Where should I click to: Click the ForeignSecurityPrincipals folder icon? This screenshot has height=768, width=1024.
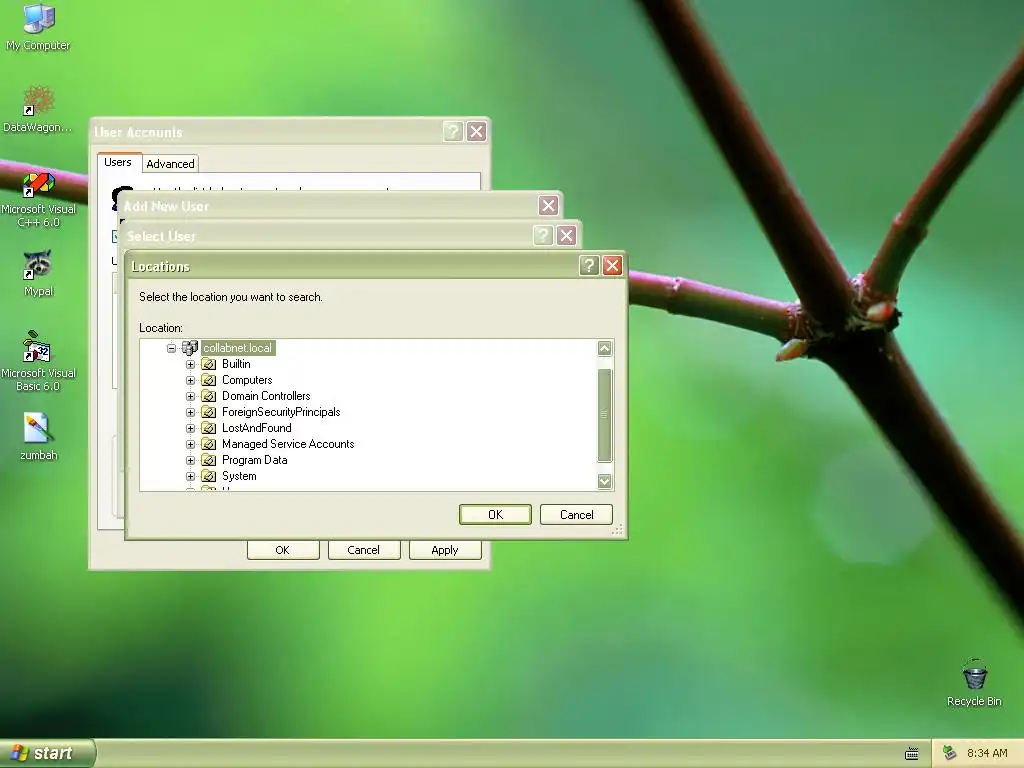pyautogui.click(x=208, y=412)
